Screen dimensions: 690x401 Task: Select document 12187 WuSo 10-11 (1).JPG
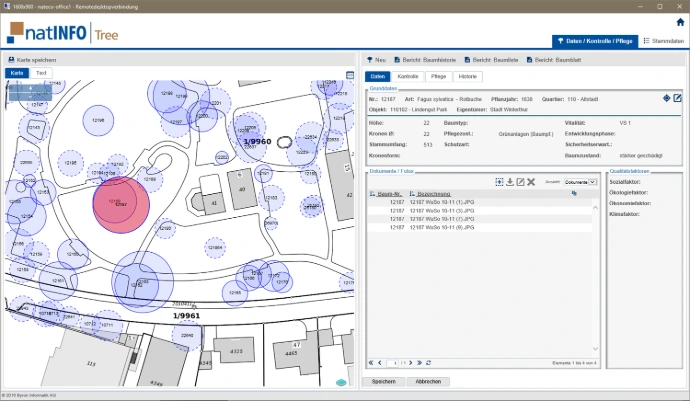[480, 202]
